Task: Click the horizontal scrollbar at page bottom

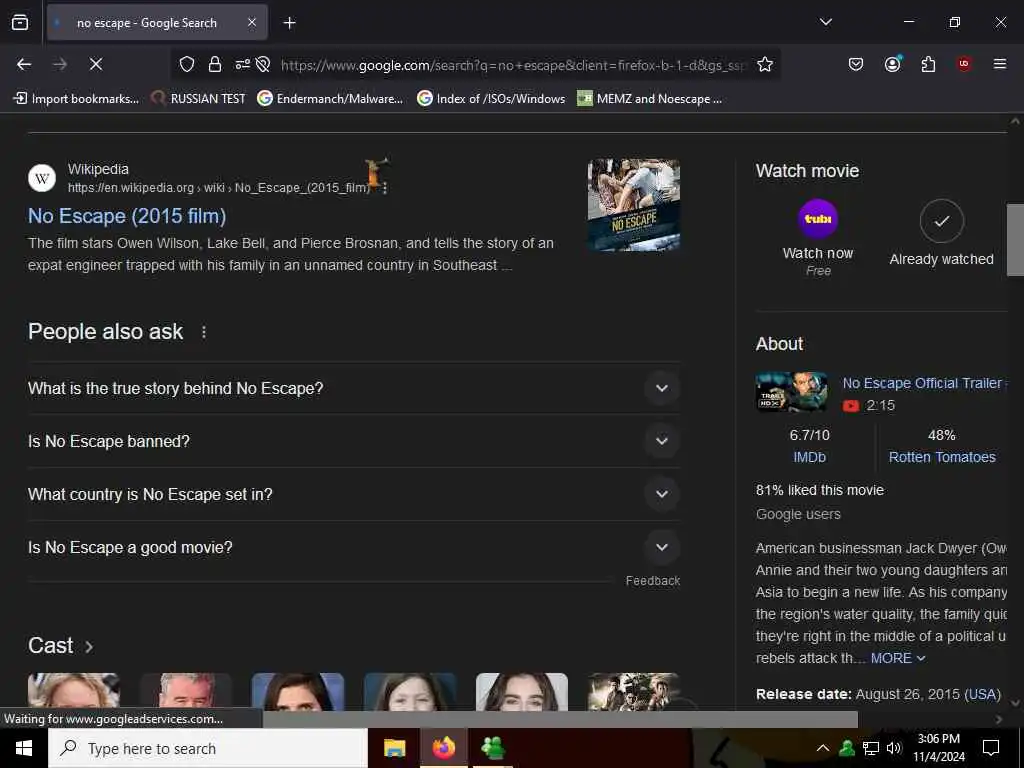Action: pyautogui.click(x=560, y=719)
